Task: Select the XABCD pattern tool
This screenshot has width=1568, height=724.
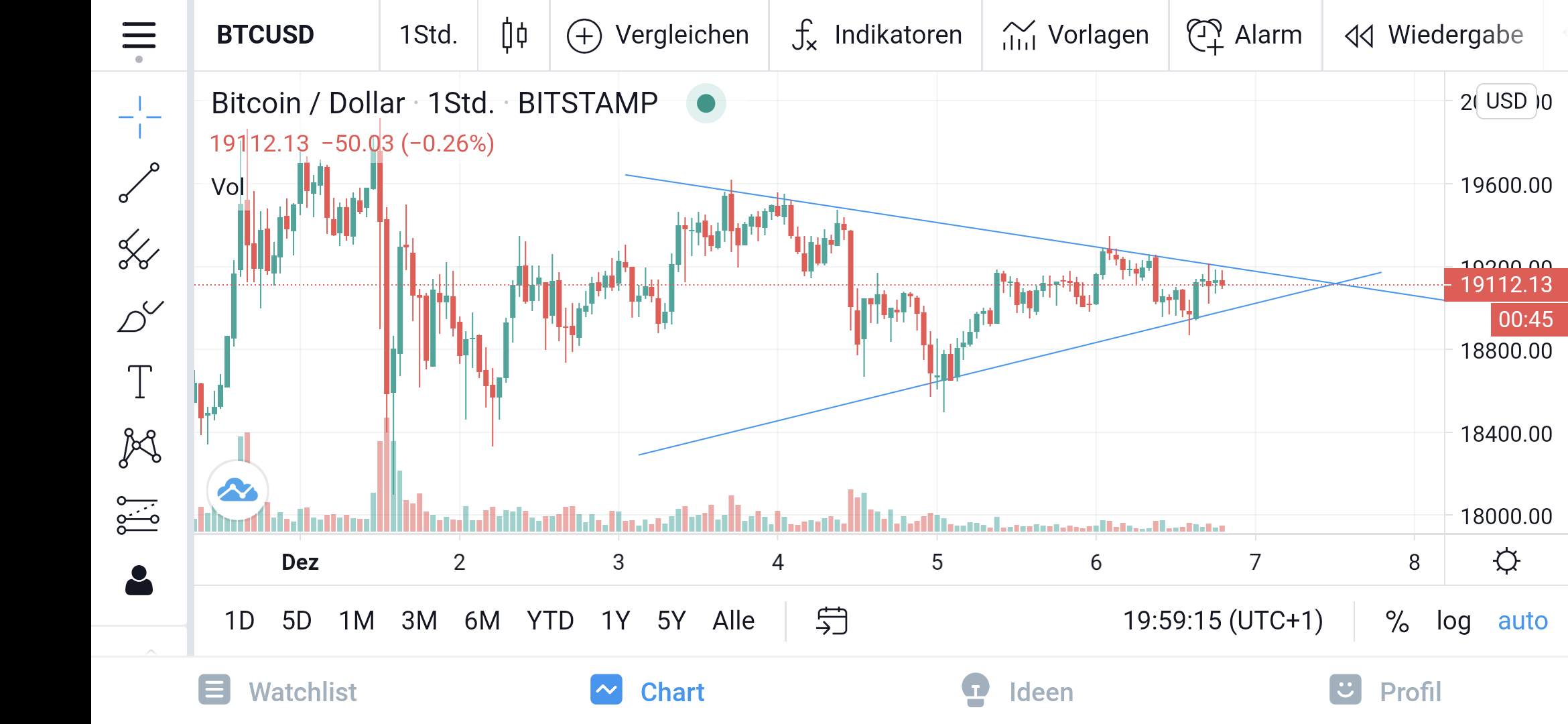Action: click(x=139, y=448)
